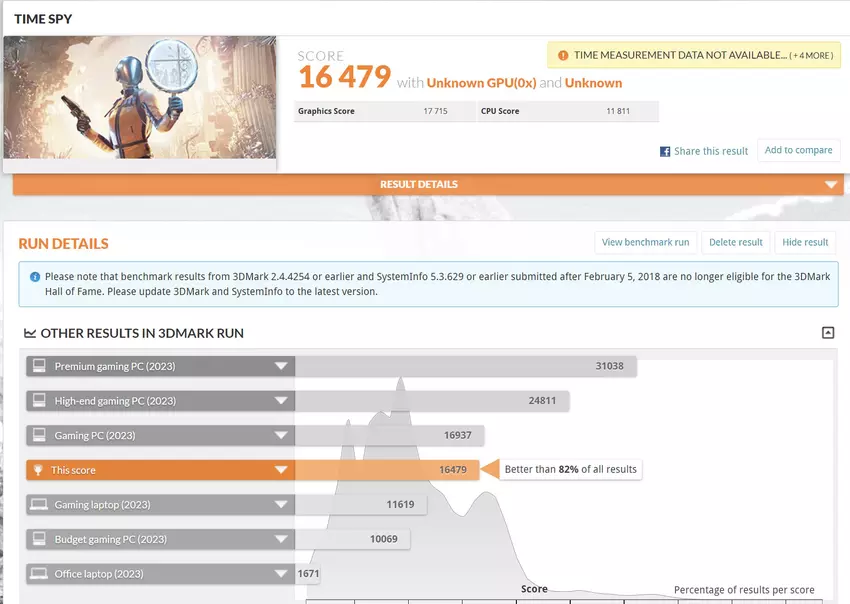This screenshot has width=850, height=604.
Task: Click the Add to compare button
Action: point(798,150)
